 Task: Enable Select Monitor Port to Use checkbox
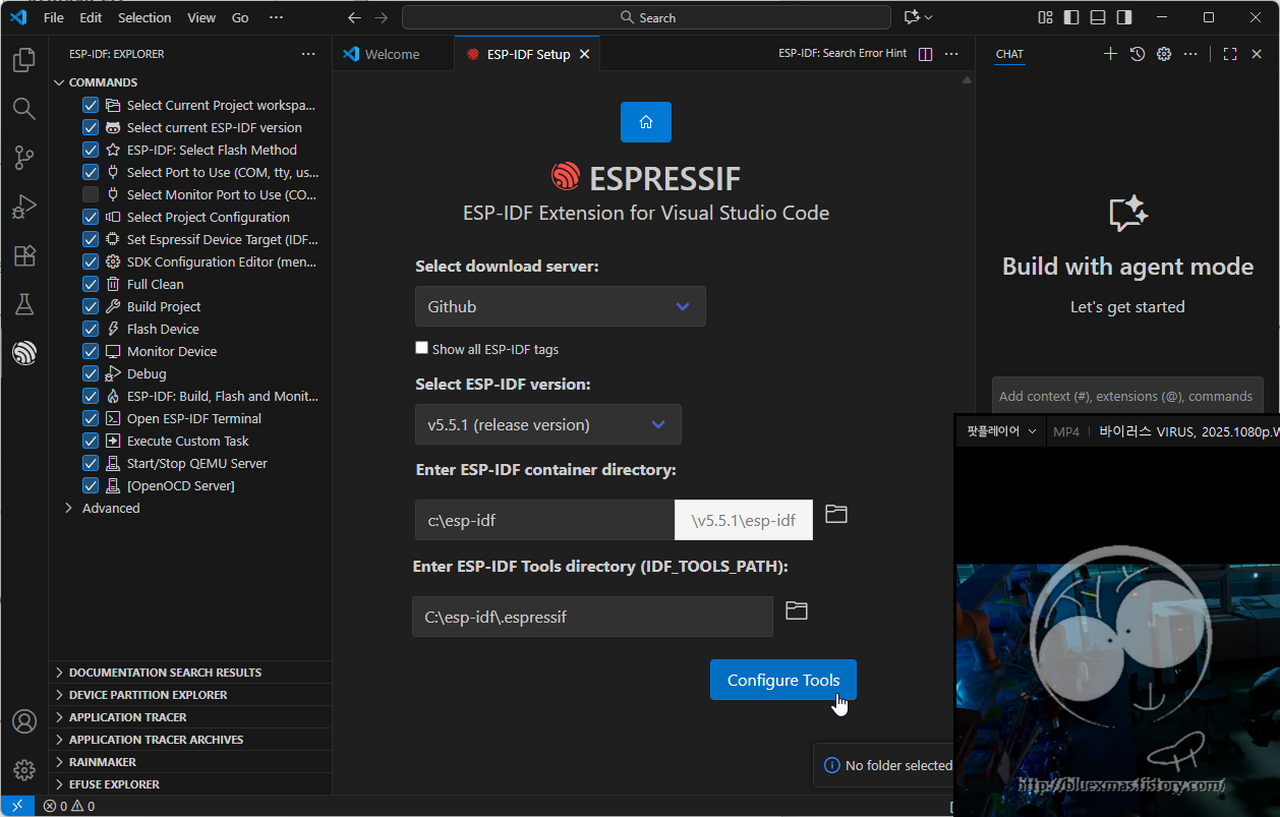(90, 194)
